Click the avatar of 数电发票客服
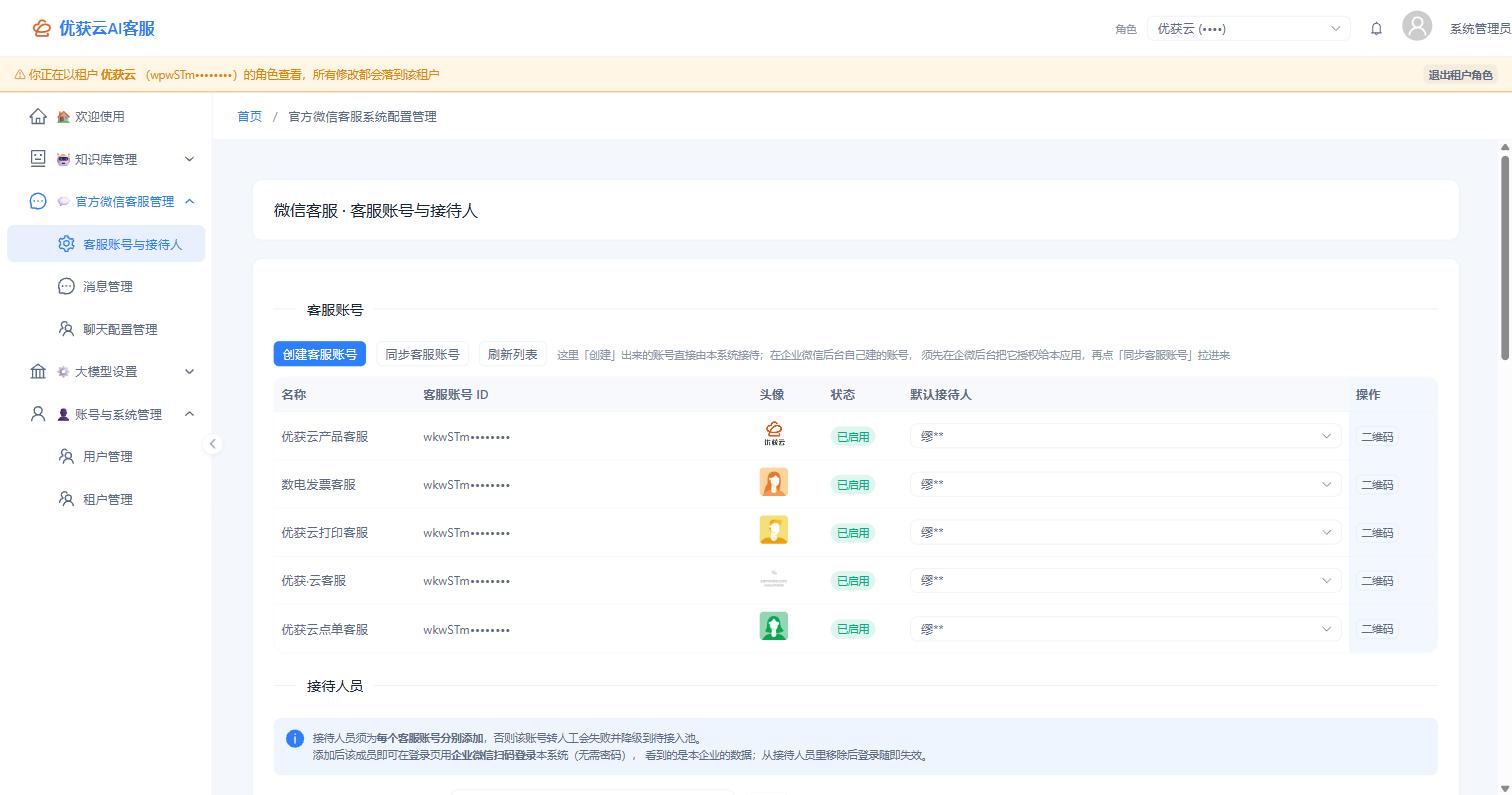 pos(774,482)
